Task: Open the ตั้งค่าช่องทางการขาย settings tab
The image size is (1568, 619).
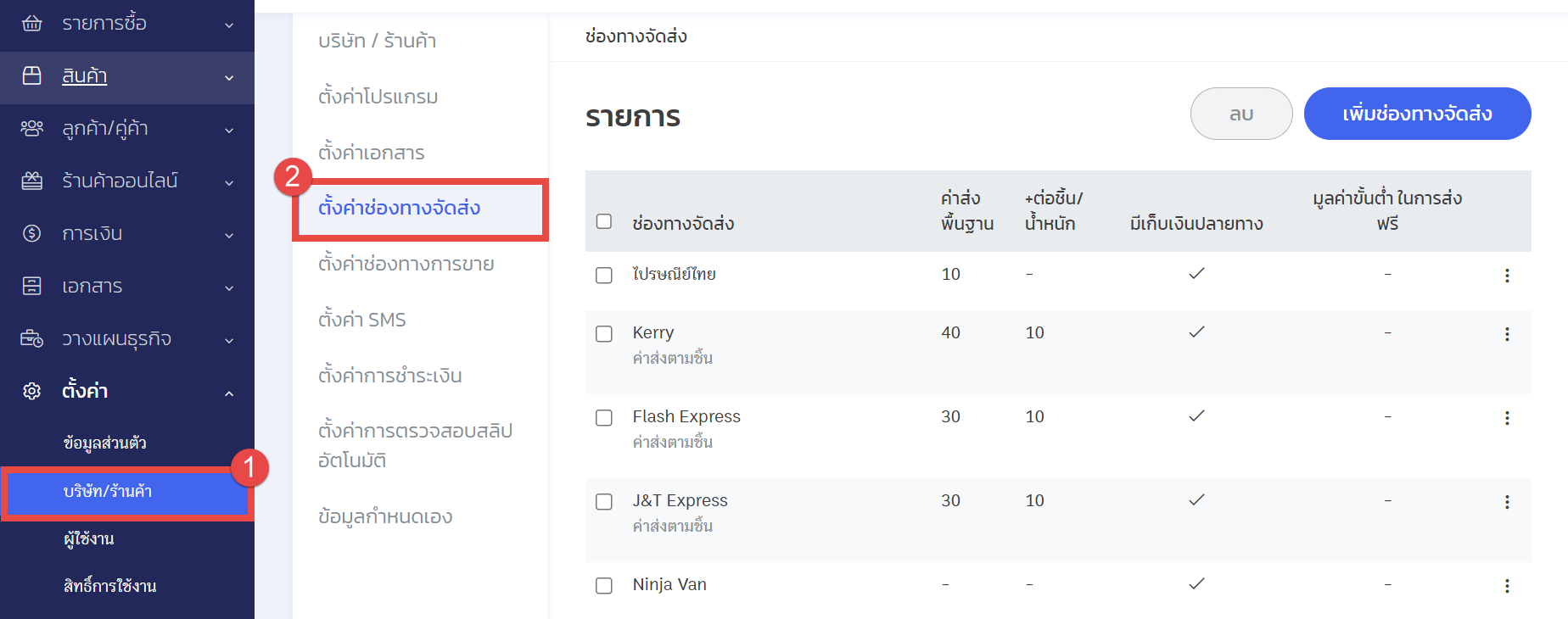Action: [406, 264]
